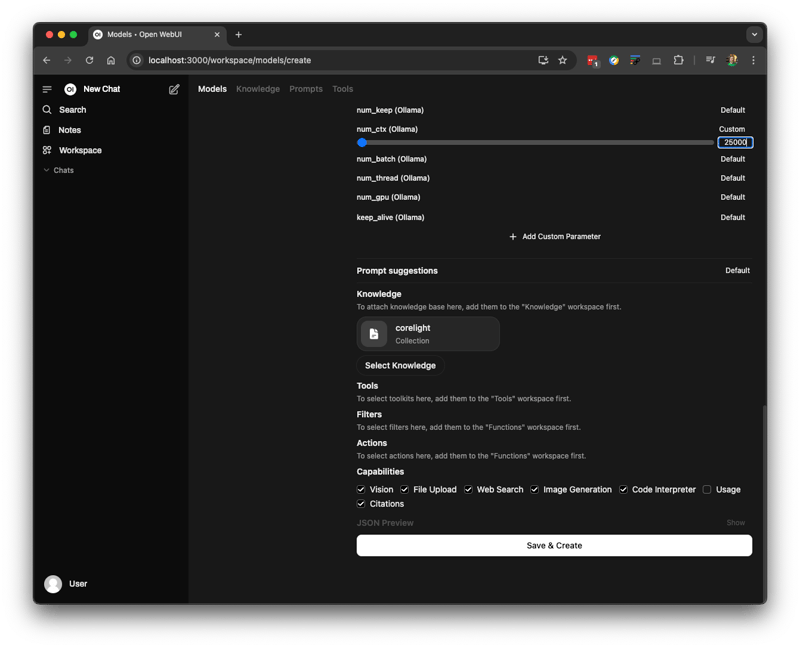
Task: Open Search in the sidebar
Action: (x=72, y=110)
